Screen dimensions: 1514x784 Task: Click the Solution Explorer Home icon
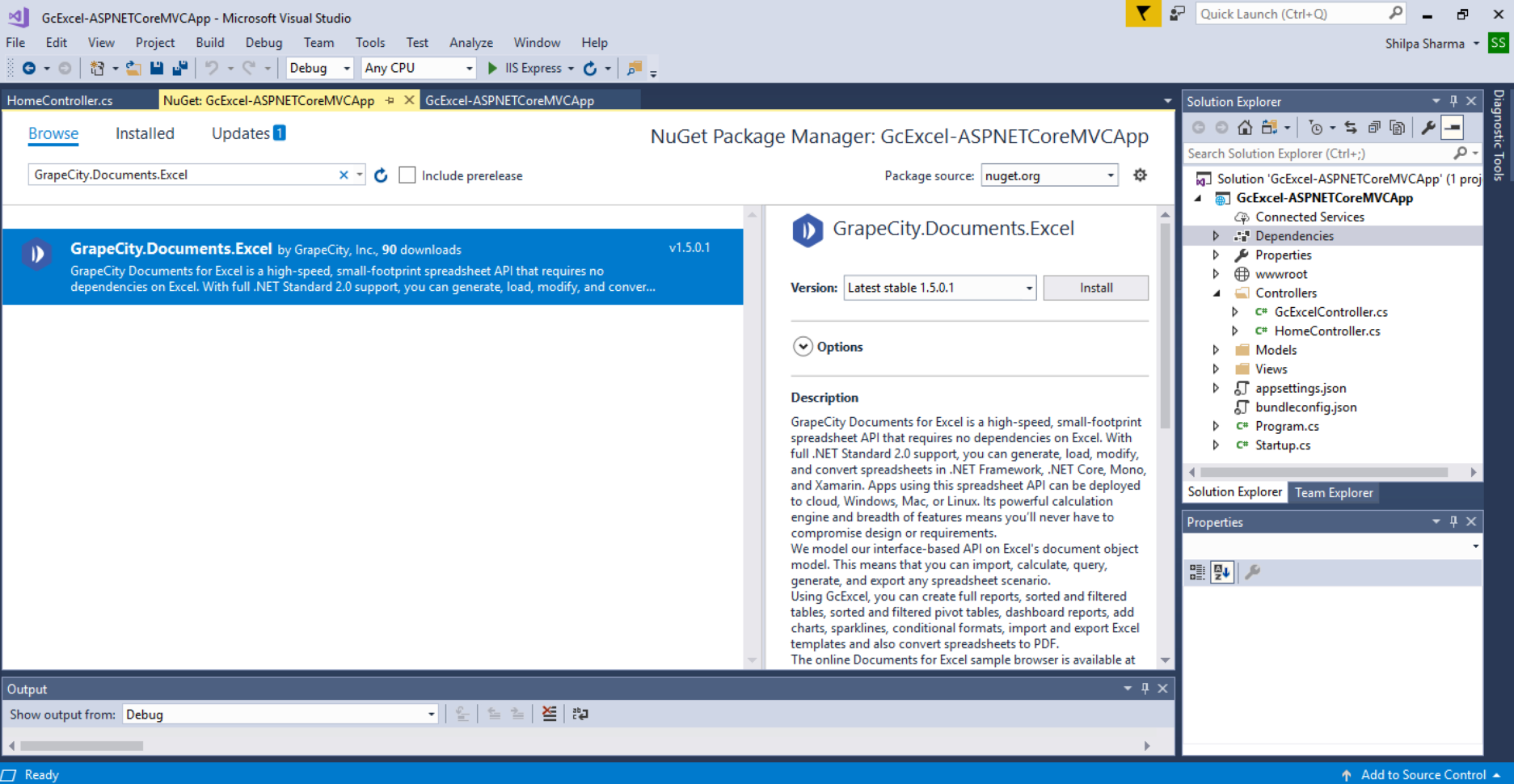coord(1245,128)
